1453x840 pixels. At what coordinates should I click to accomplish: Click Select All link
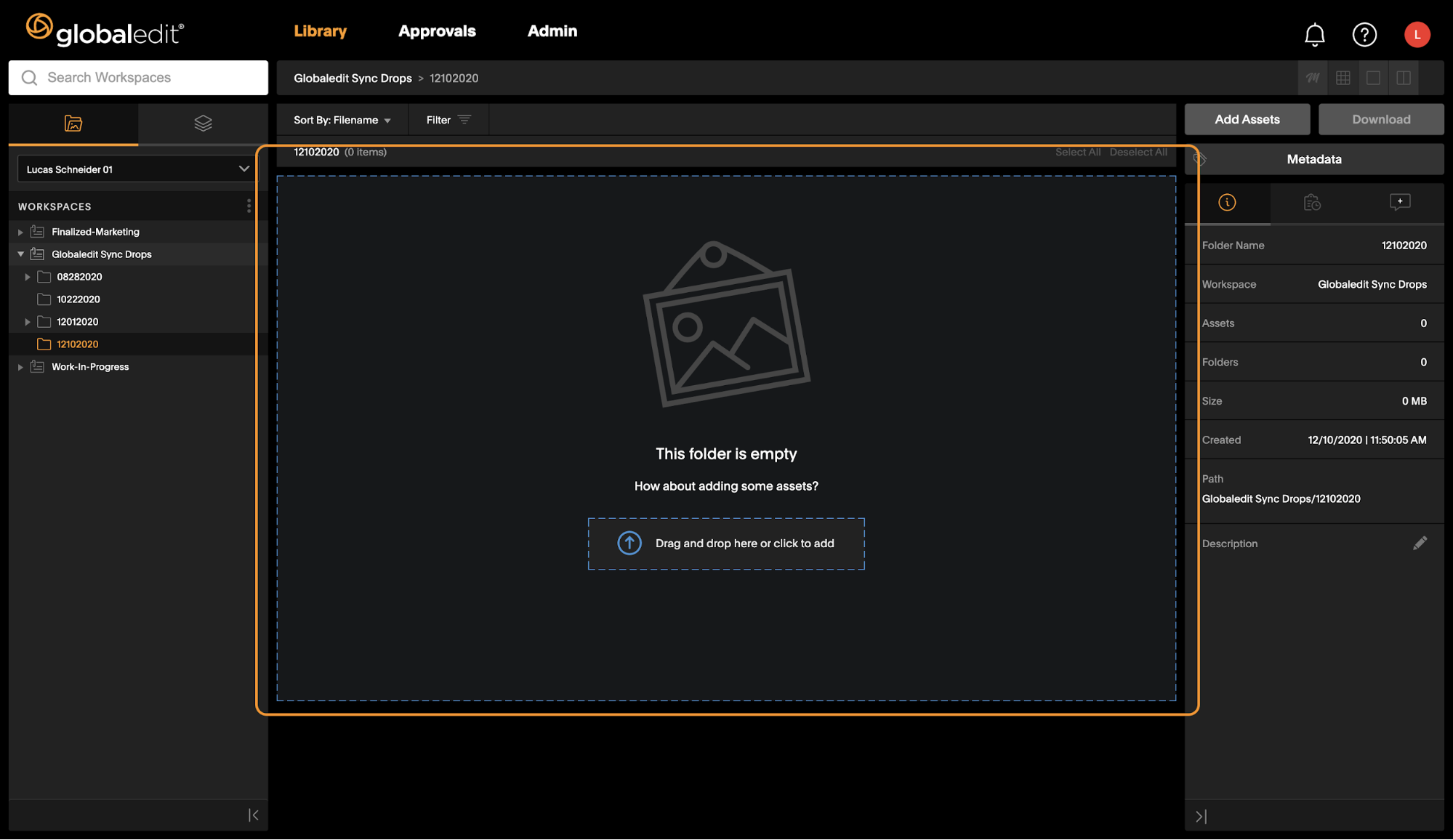pos(1078,152)
